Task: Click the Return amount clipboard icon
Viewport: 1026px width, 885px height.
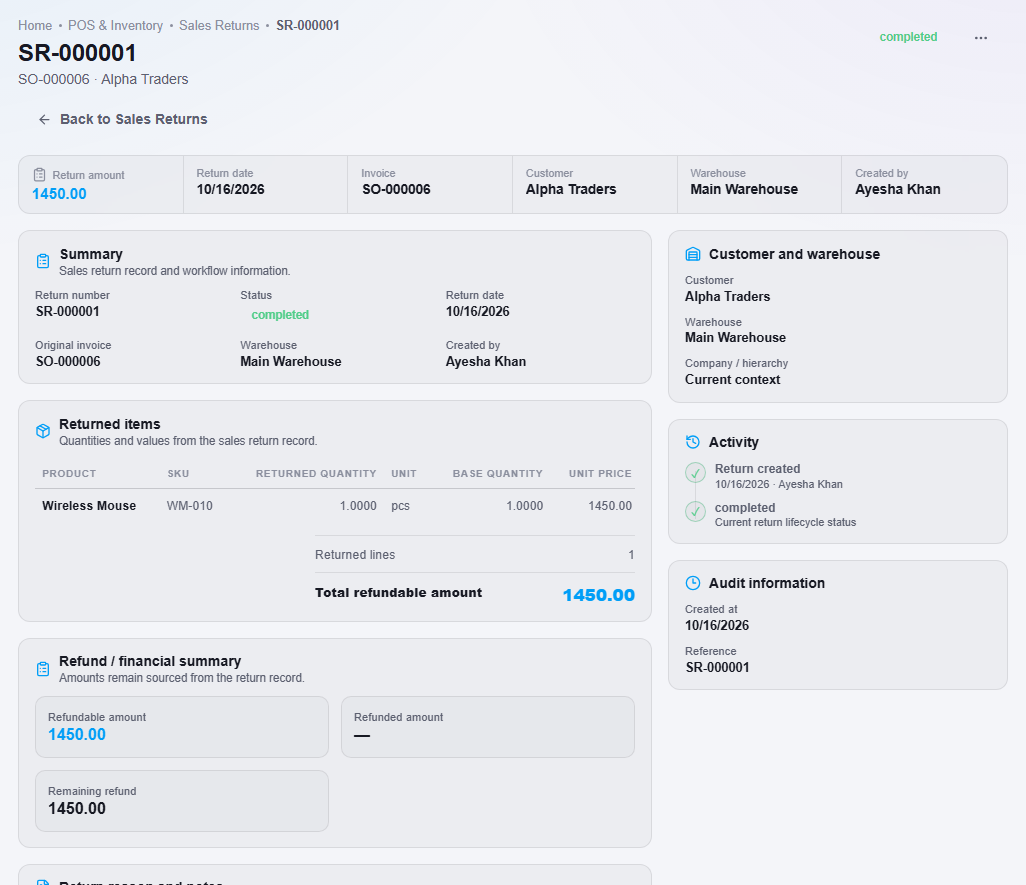Action: tap(39, 175)
